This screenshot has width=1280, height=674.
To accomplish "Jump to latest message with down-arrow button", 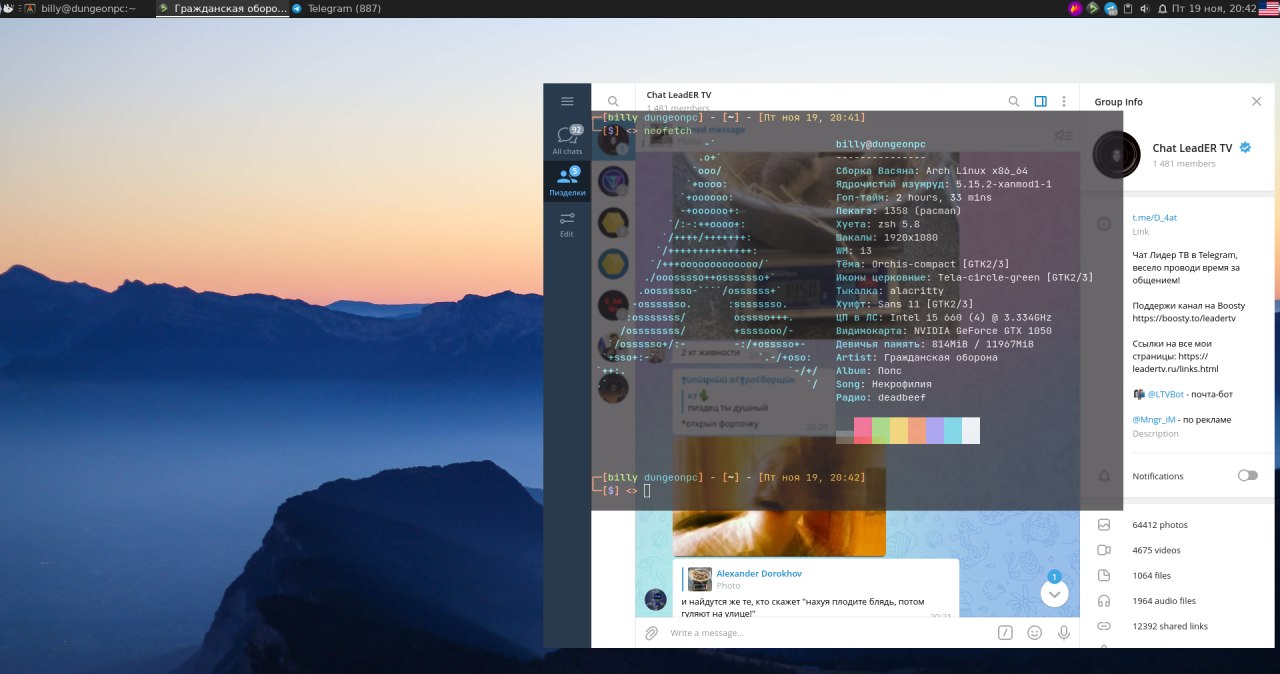I will pyautogui.click(x=1054, y=593).
